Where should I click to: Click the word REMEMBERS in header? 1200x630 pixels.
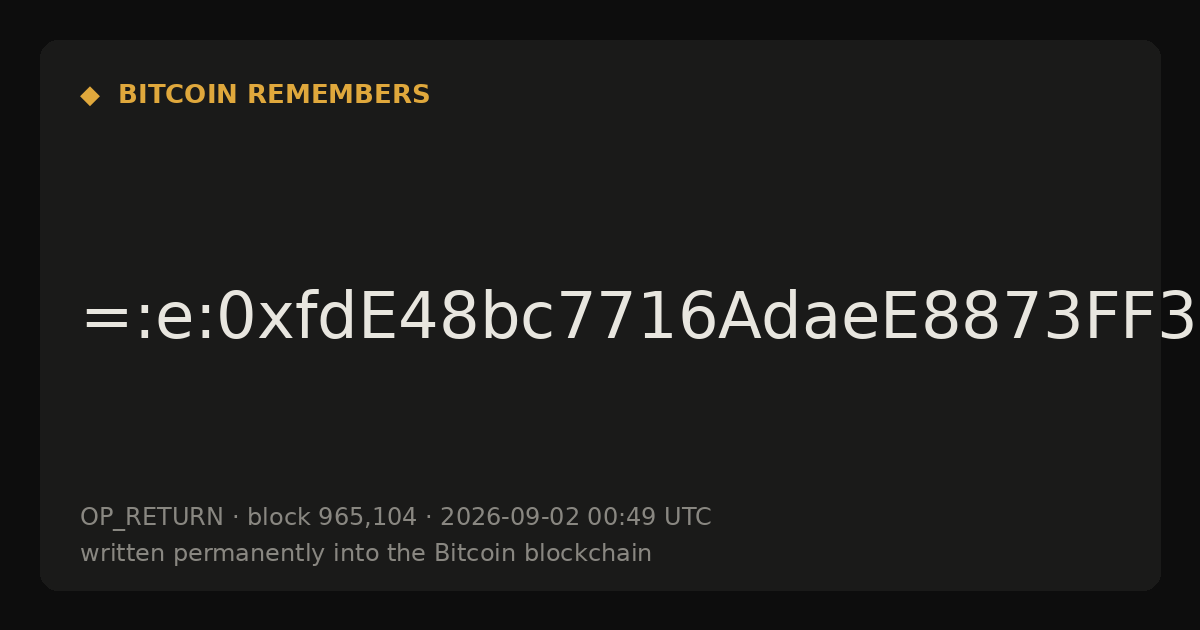coord(338,95)
